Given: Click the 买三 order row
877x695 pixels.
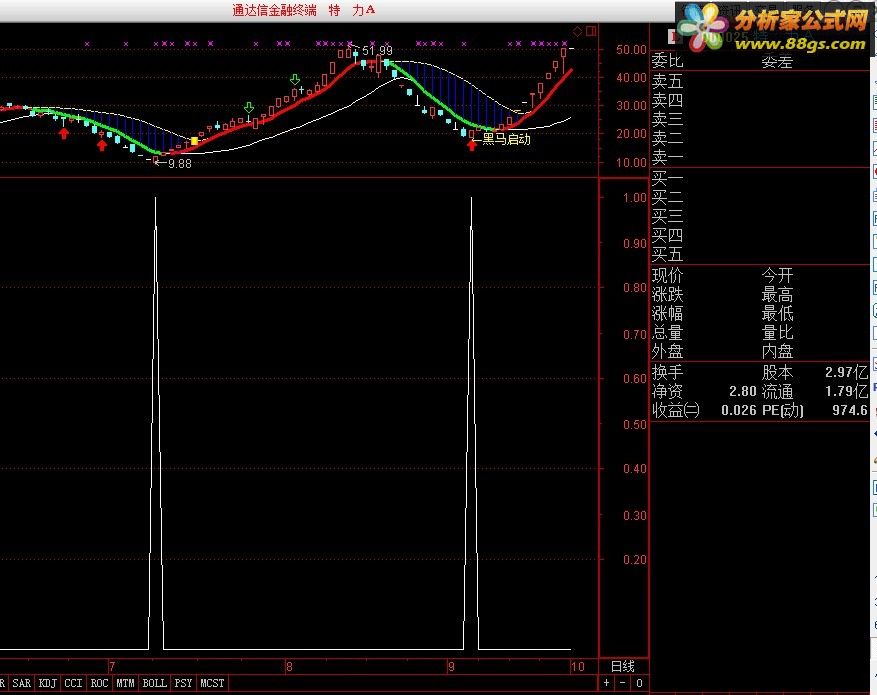Looking at the screenshot, I should [x=760, y=216].
